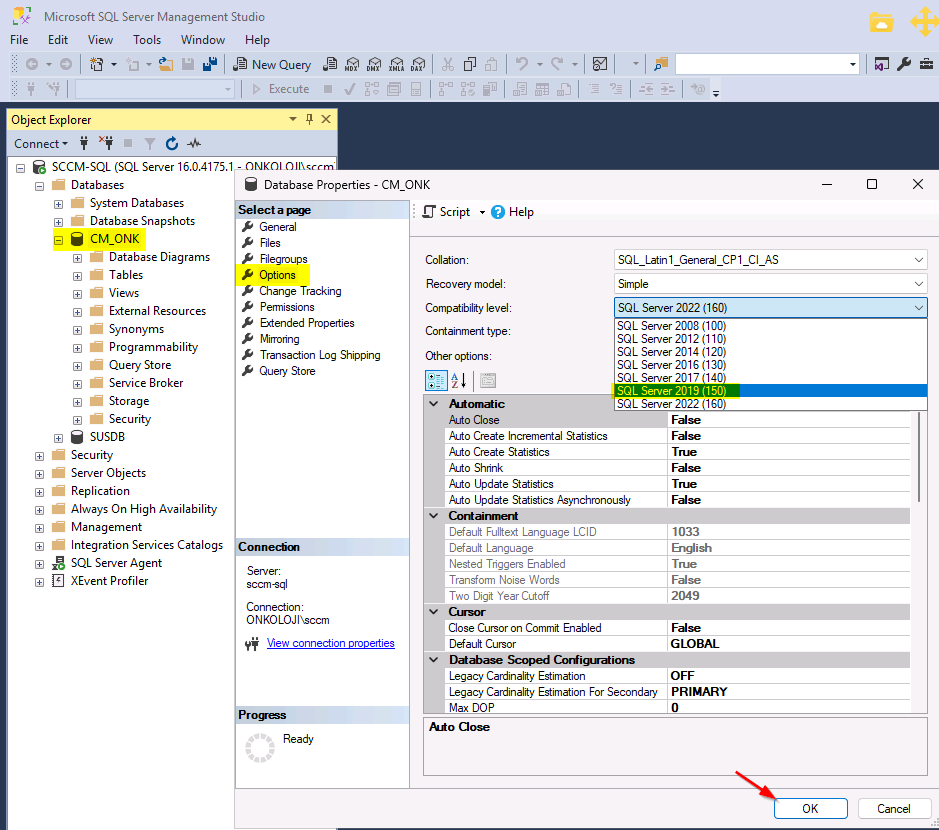Screen dimensions: 939x830
Task: Click the find search input field
Action: click(761, 64)
